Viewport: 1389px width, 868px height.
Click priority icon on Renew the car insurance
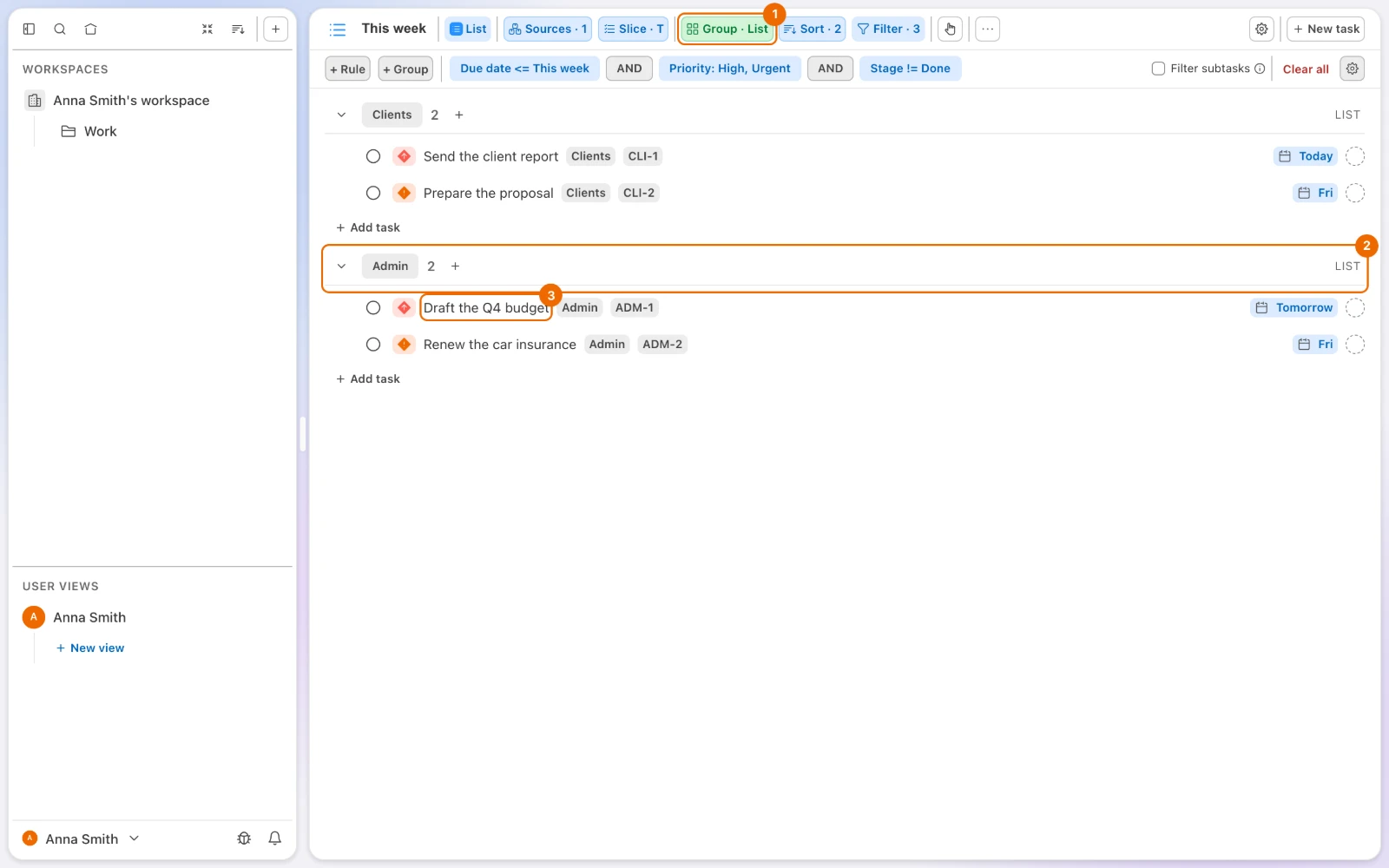coord(404,345)
